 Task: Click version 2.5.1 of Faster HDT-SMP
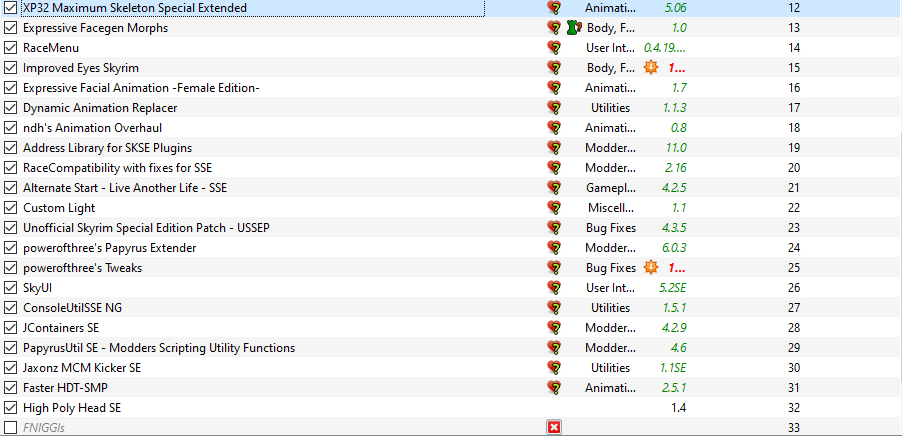pyautogui.click(x=674, y=388)
